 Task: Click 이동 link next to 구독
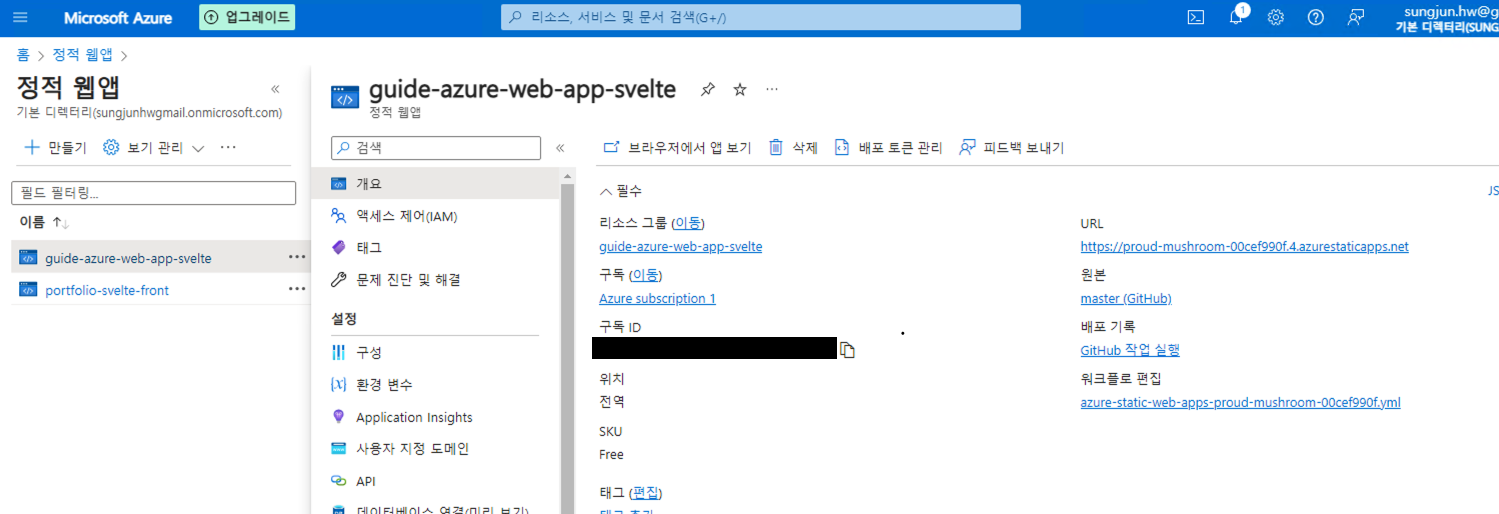coord(645,274)
